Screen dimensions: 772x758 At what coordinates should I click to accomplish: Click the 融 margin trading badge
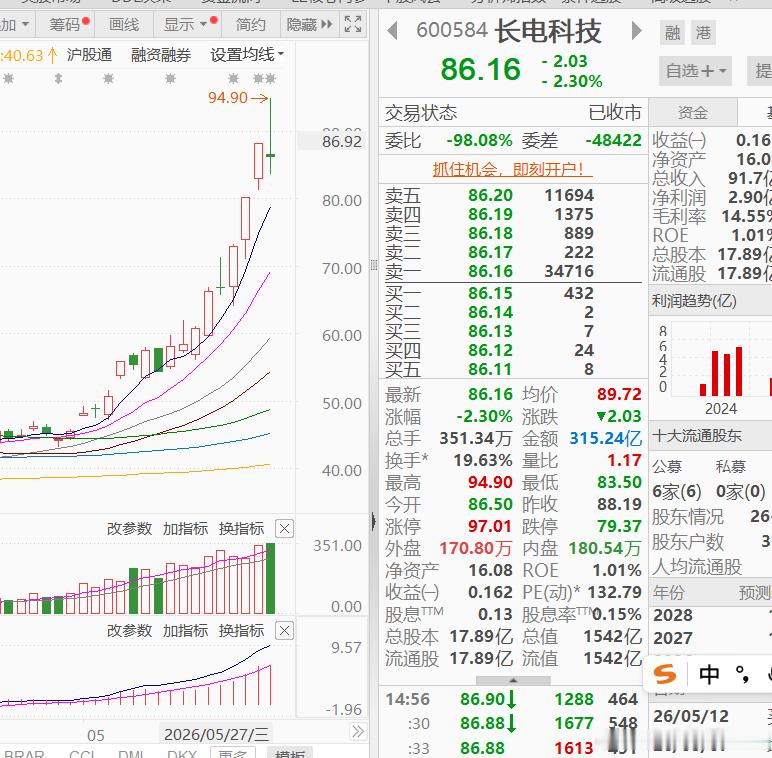pyautogui.click(x=672, y=33)
